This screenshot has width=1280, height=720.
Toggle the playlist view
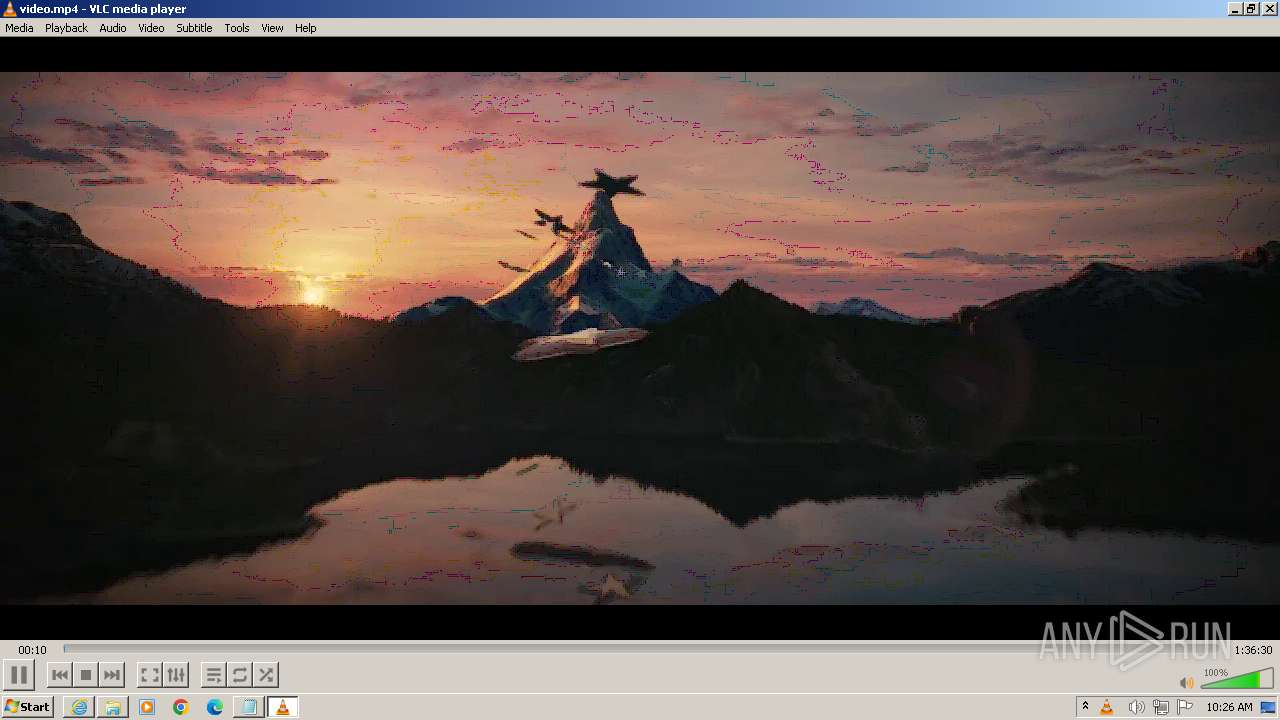pos(213,675)
